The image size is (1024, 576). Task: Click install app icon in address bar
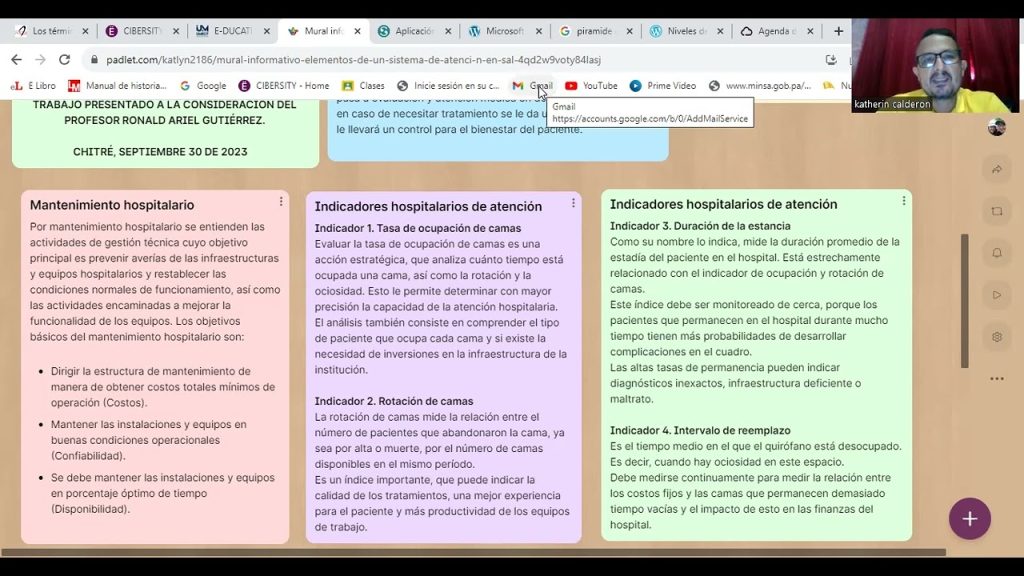[831, 59]
